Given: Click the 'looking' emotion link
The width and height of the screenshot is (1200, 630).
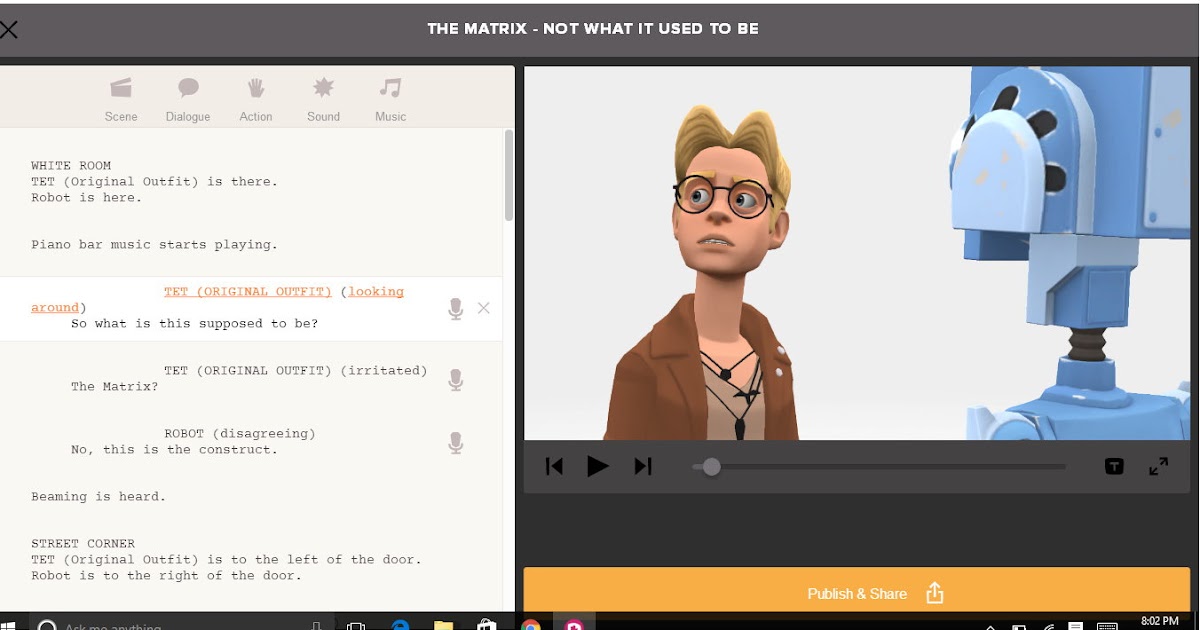Looking at the screenshot, I should click(x=376, y=292).
